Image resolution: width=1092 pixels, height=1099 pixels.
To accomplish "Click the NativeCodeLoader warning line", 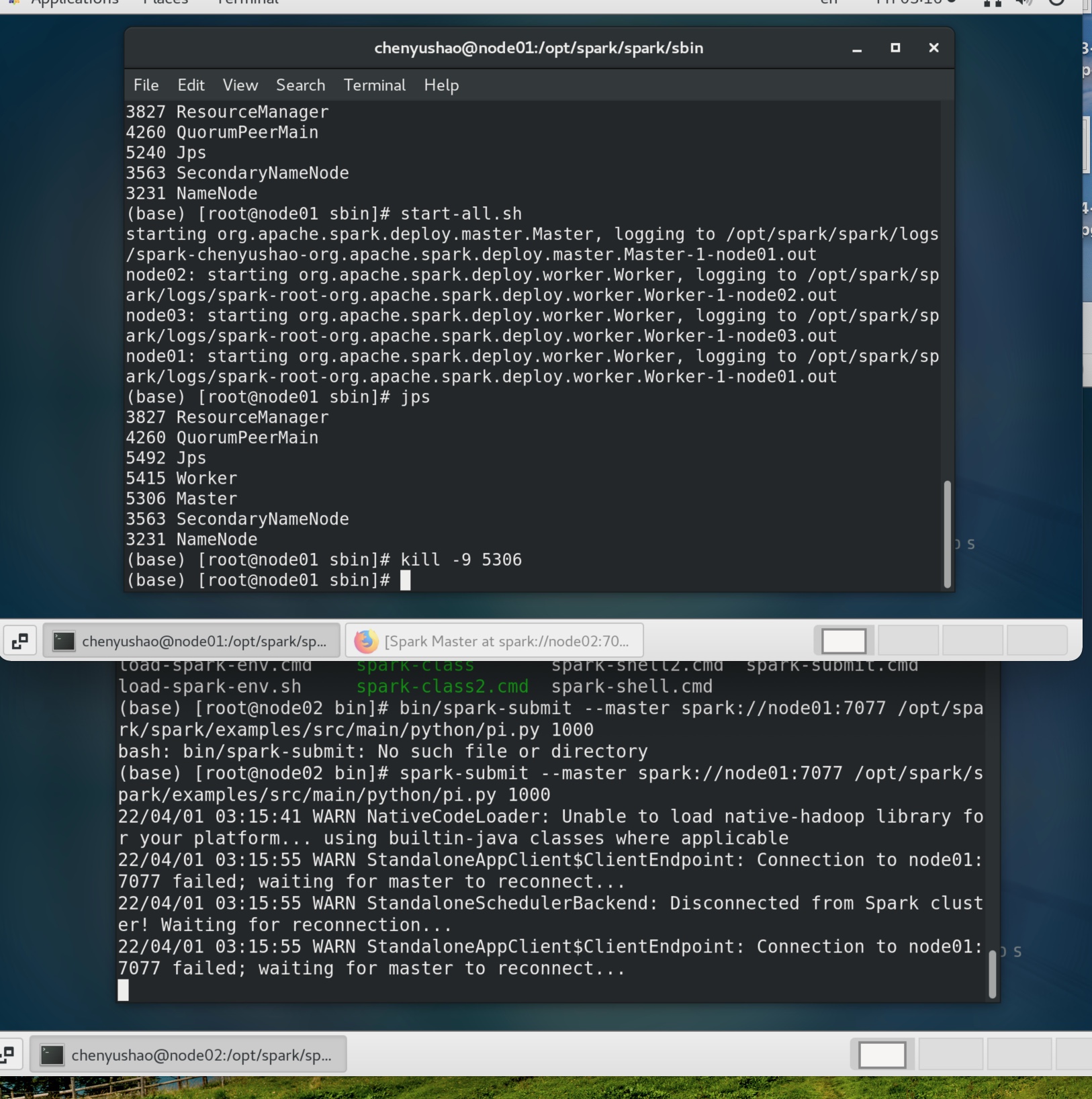I will [x=551, y=827].
